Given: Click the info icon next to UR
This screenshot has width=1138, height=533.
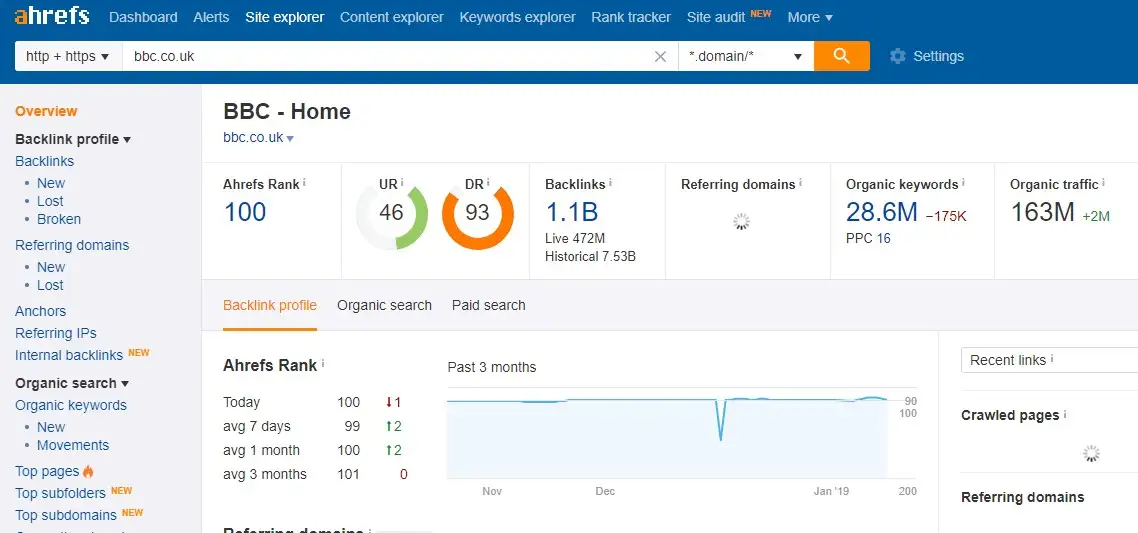Looking at the screenshot, I should pyautogui.click(x=402, y=183).
